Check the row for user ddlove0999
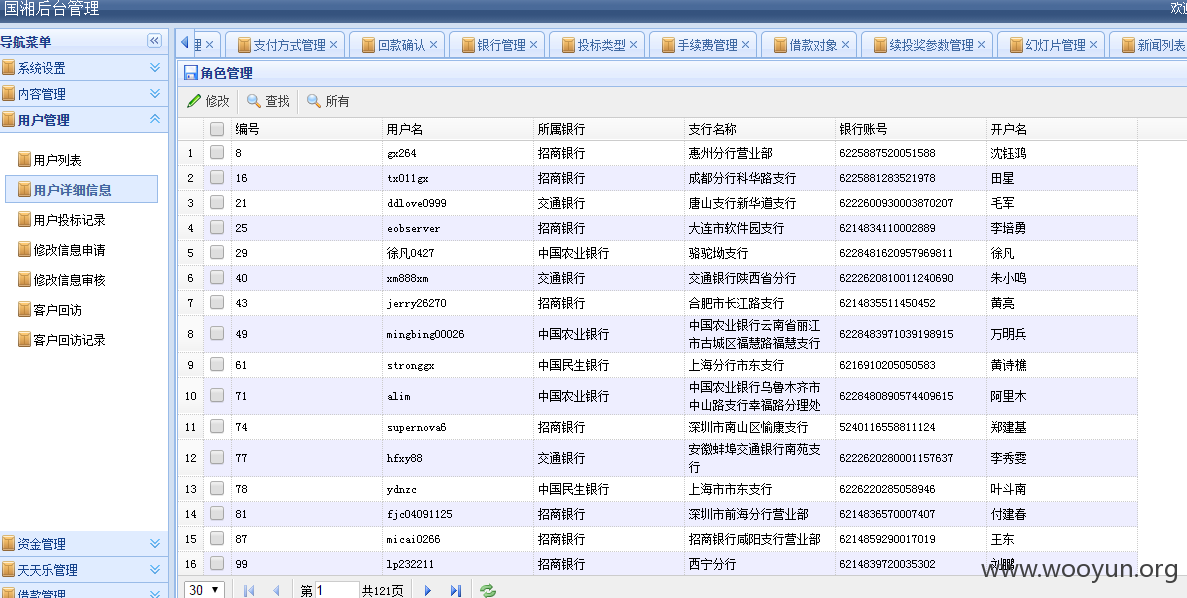Screen dimensions: 1187x598 click(217, 202)
